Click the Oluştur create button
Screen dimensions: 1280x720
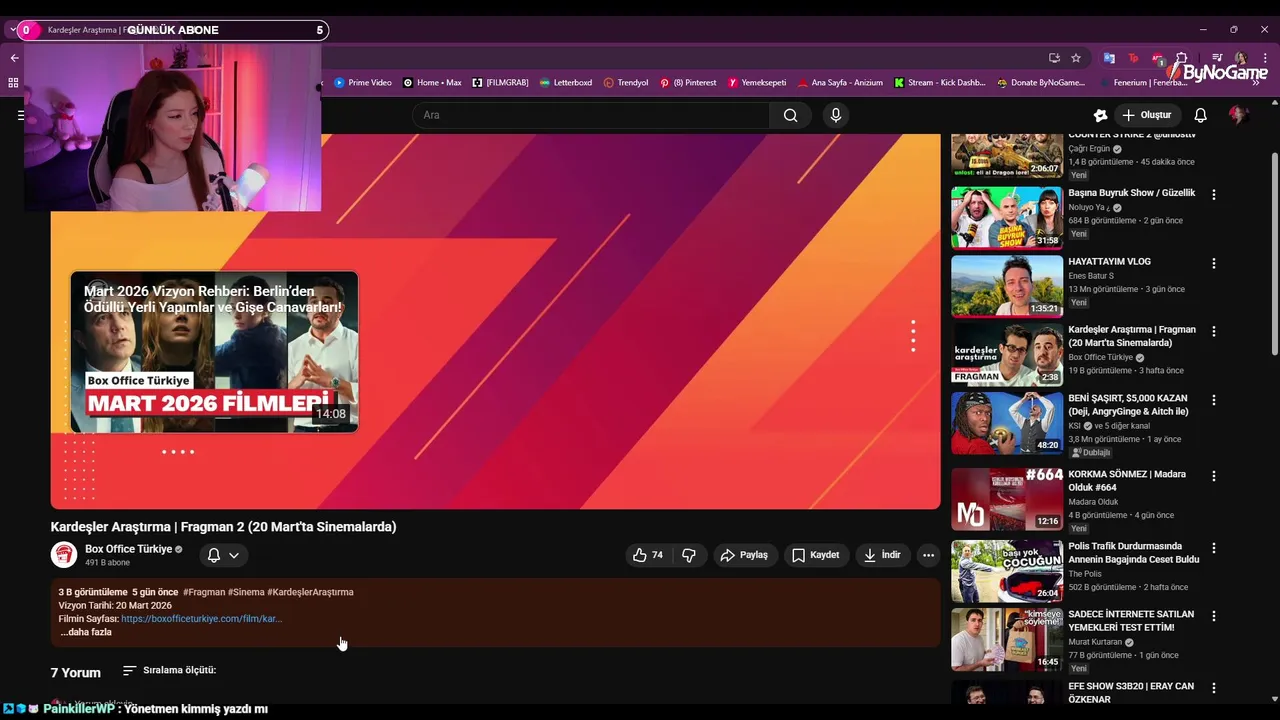[x=1146, y=115]
